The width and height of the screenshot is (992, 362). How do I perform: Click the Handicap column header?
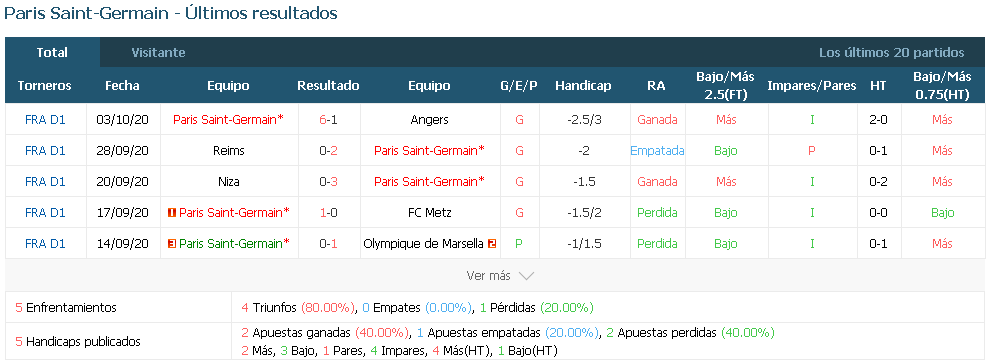pos(583,85)
